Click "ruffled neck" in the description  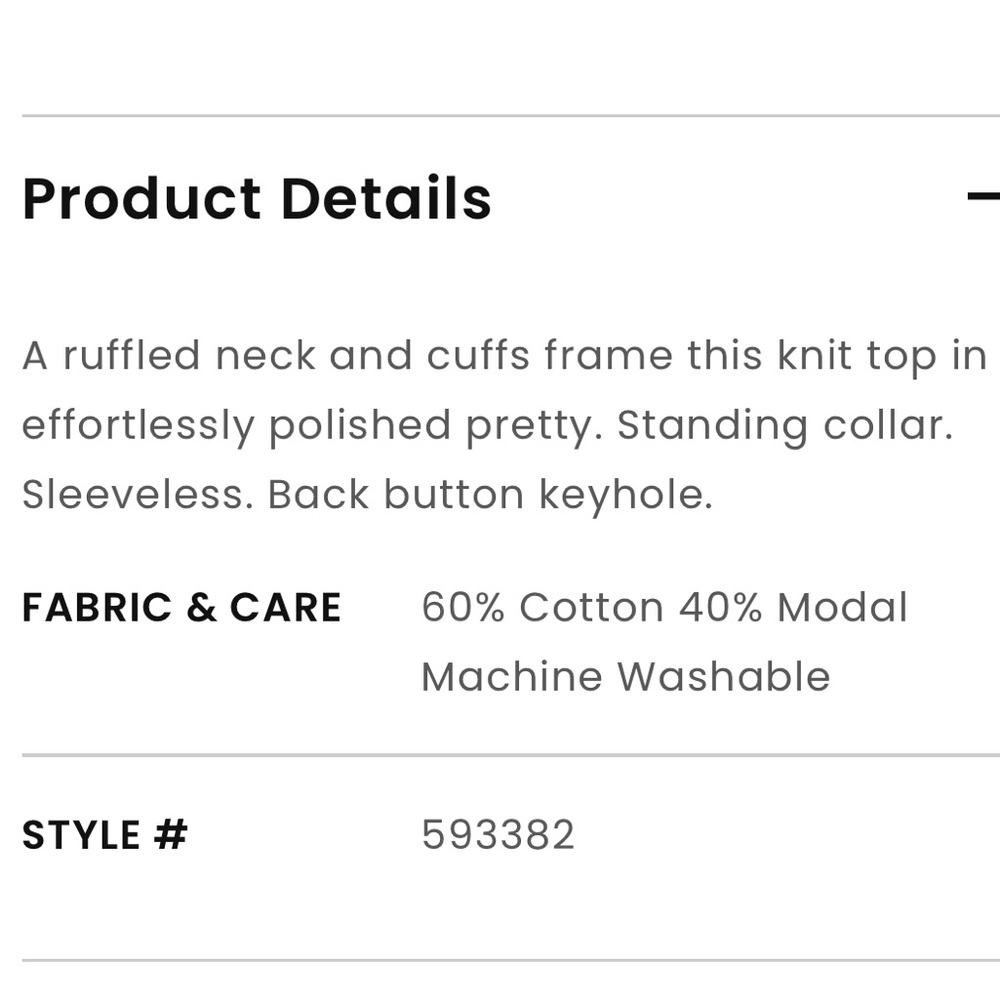(x=190, y=356)
